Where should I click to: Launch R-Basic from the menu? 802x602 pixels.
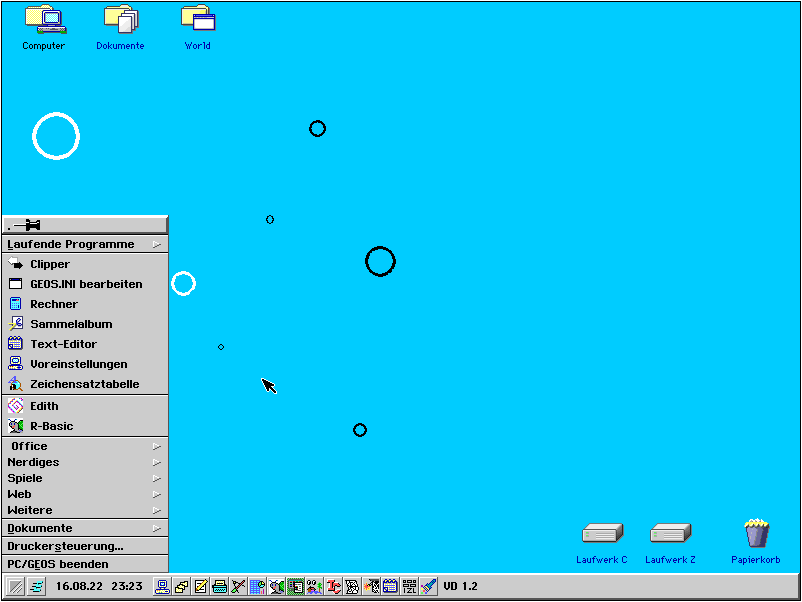pyautogui.click(x=85, y=426)
